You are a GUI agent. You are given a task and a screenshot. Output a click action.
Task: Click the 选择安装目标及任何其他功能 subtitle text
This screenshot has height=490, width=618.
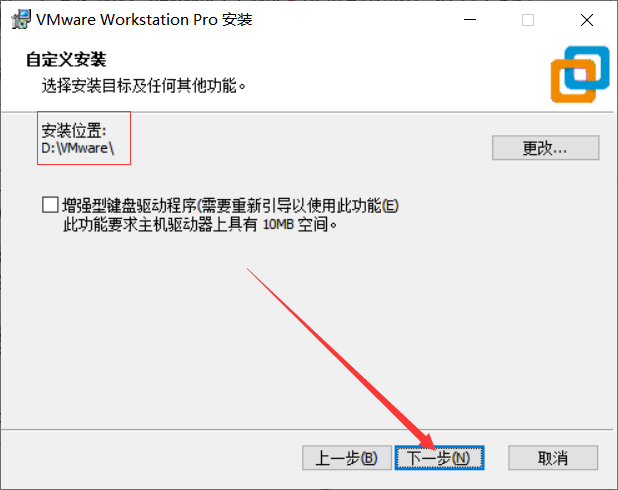[143, 86]
